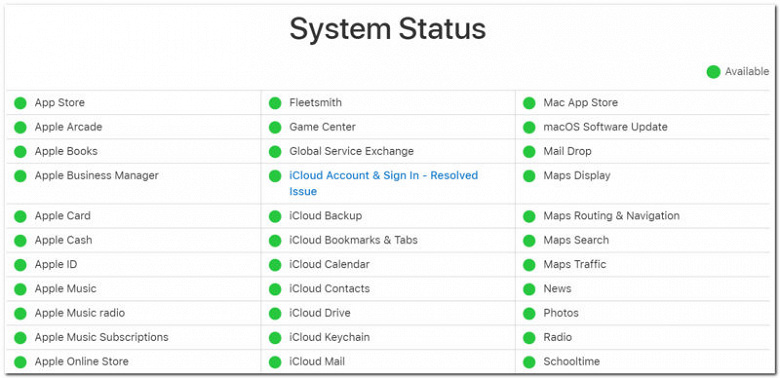The width and height of the screenshot is (780, 378).
Task: Click the status dot beside iCloud Account & Sign In
Action: coord(275,176)
